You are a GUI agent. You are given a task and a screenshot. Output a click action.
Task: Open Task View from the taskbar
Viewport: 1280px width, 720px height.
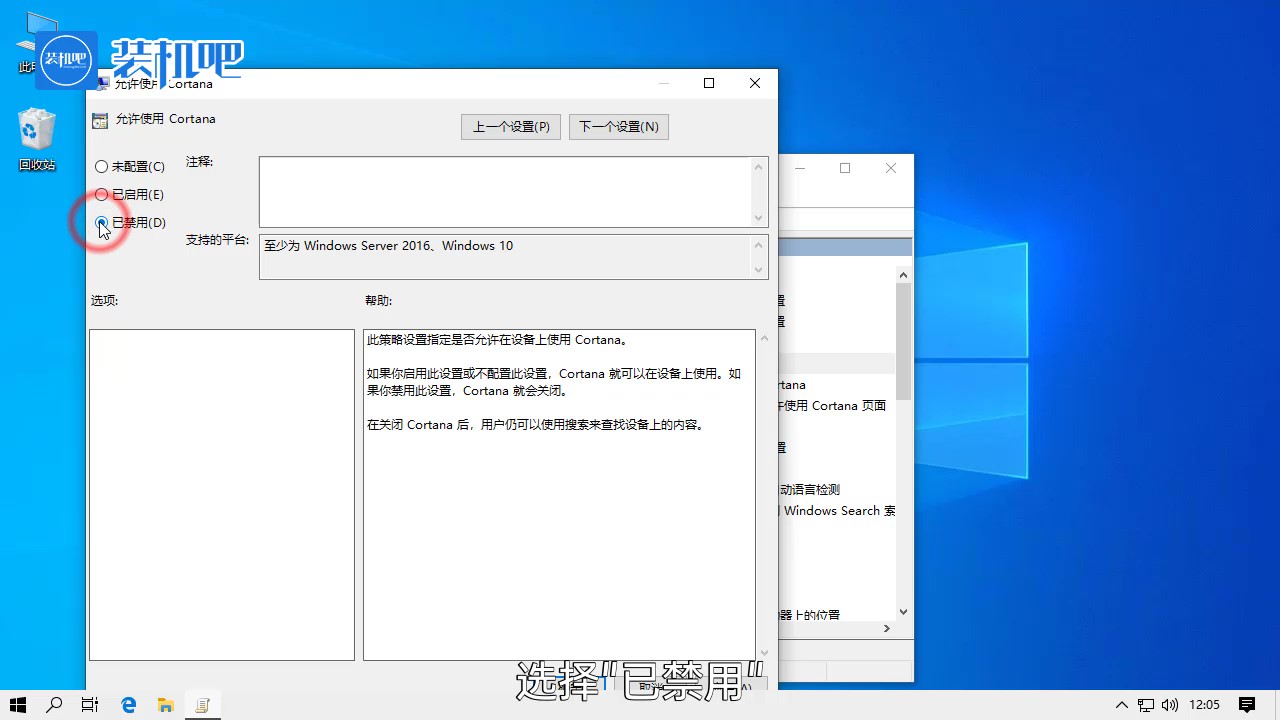[90, 705]
